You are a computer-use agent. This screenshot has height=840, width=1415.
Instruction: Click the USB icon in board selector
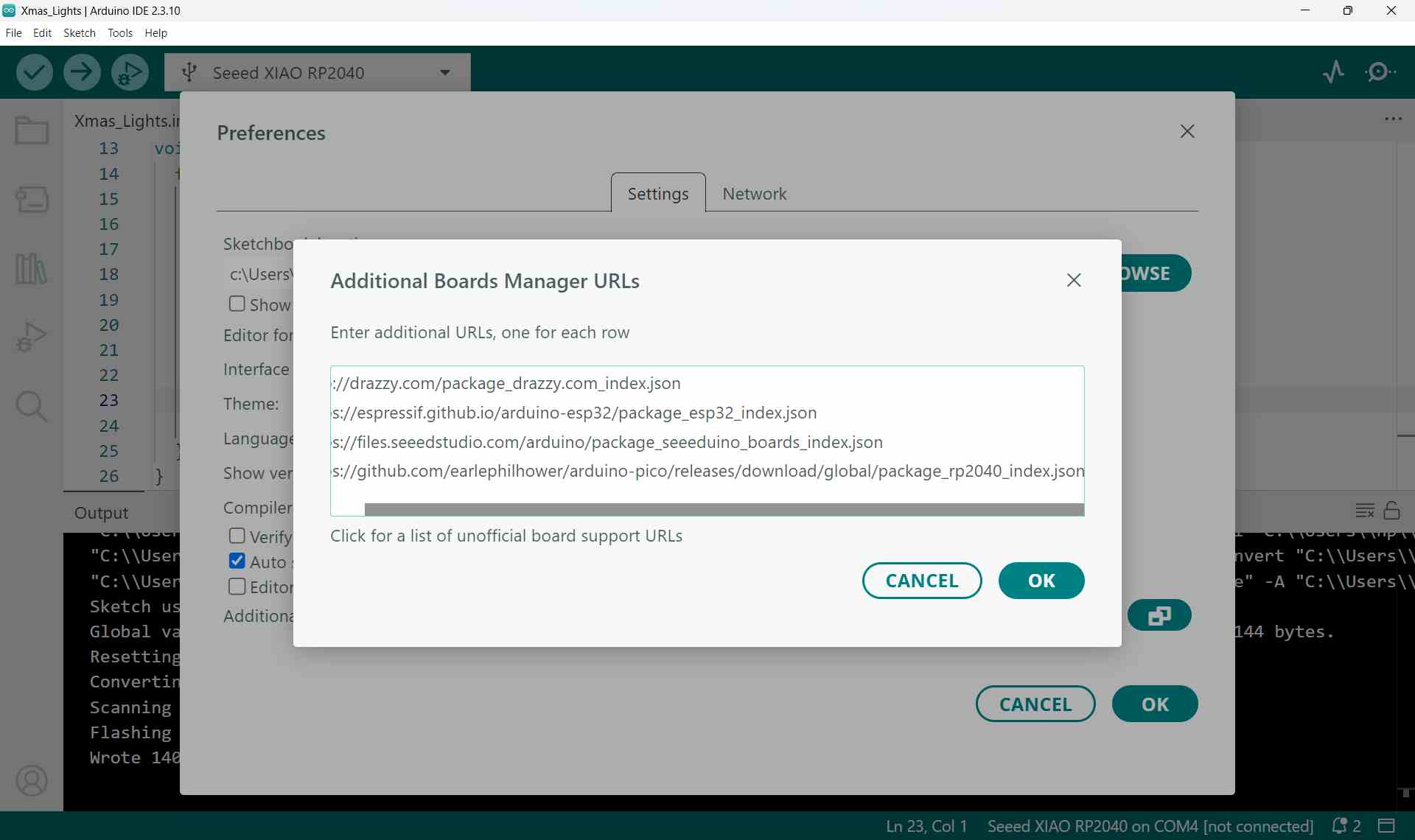pyautogui.click(x=189, y=72)
